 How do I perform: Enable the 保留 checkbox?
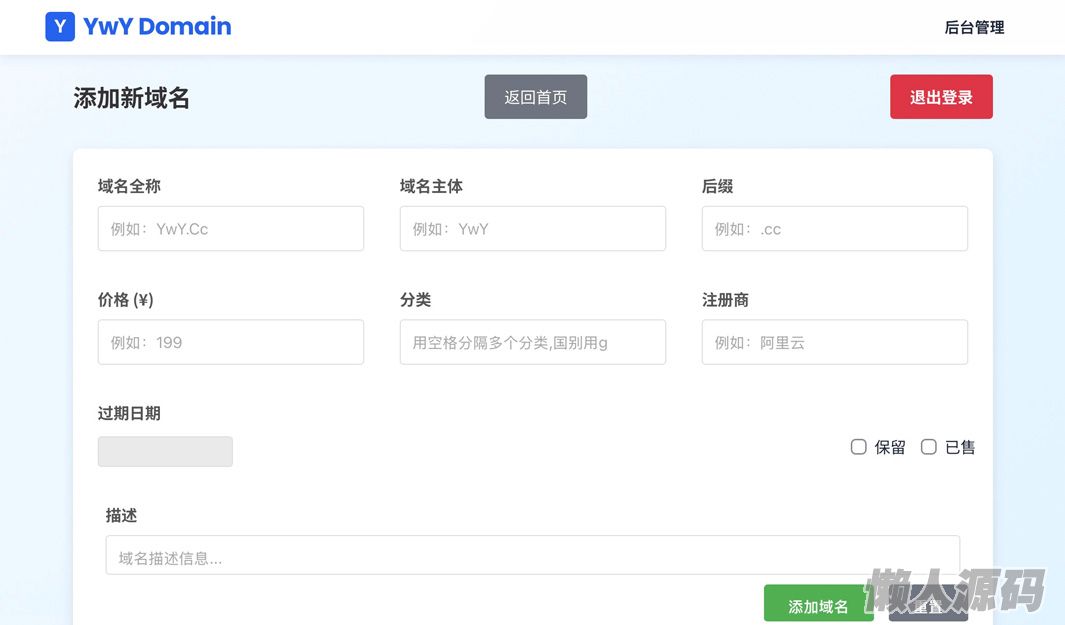pos(859,447)
